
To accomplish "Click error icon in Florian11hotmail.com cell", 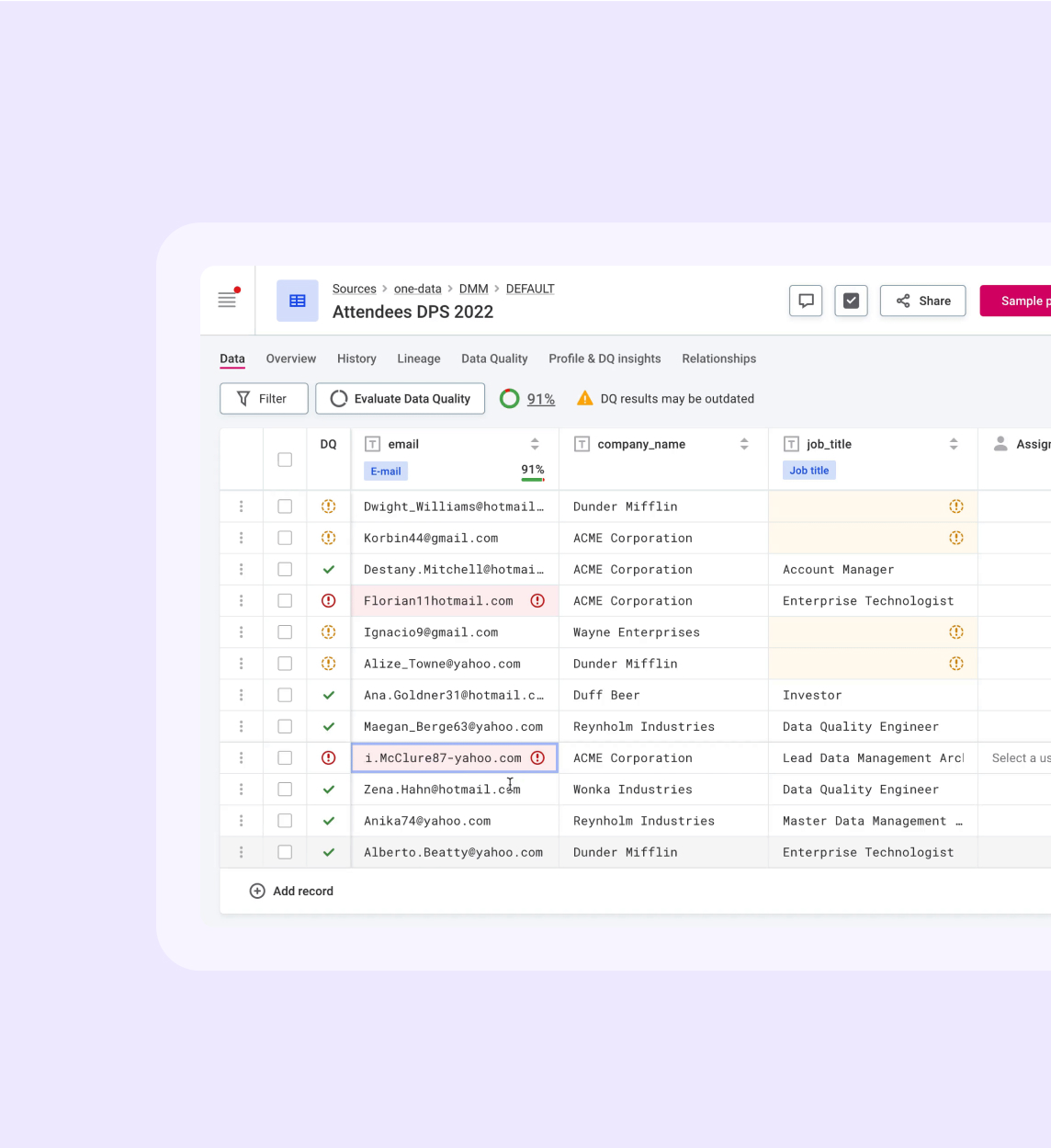I will (x=537, y=601).
